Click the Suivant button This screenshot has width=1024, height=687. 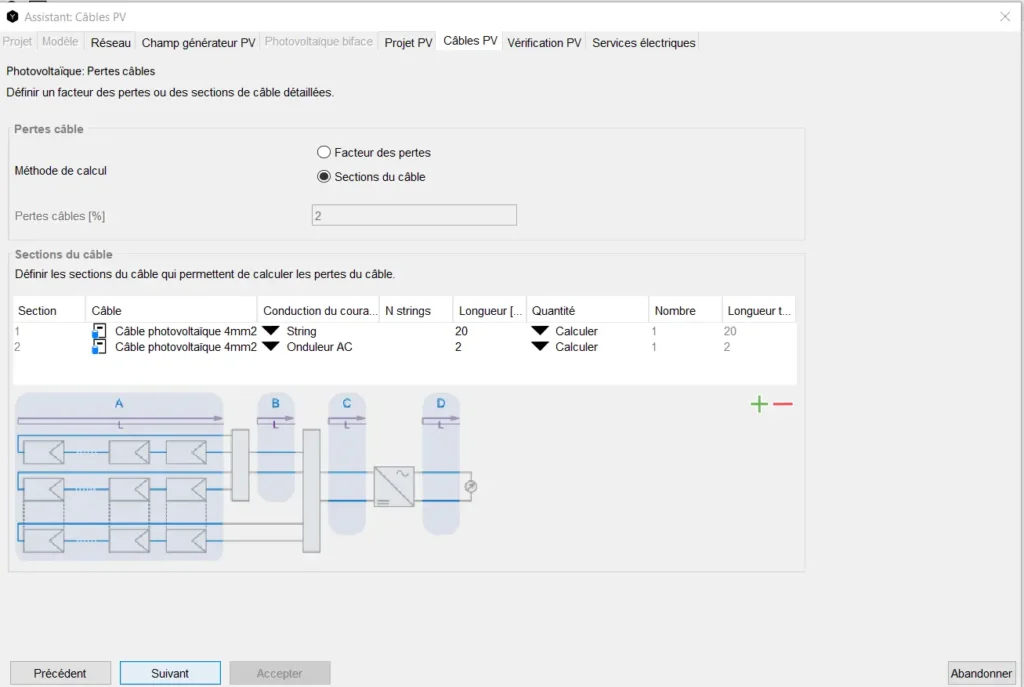(x=170, y=673)
